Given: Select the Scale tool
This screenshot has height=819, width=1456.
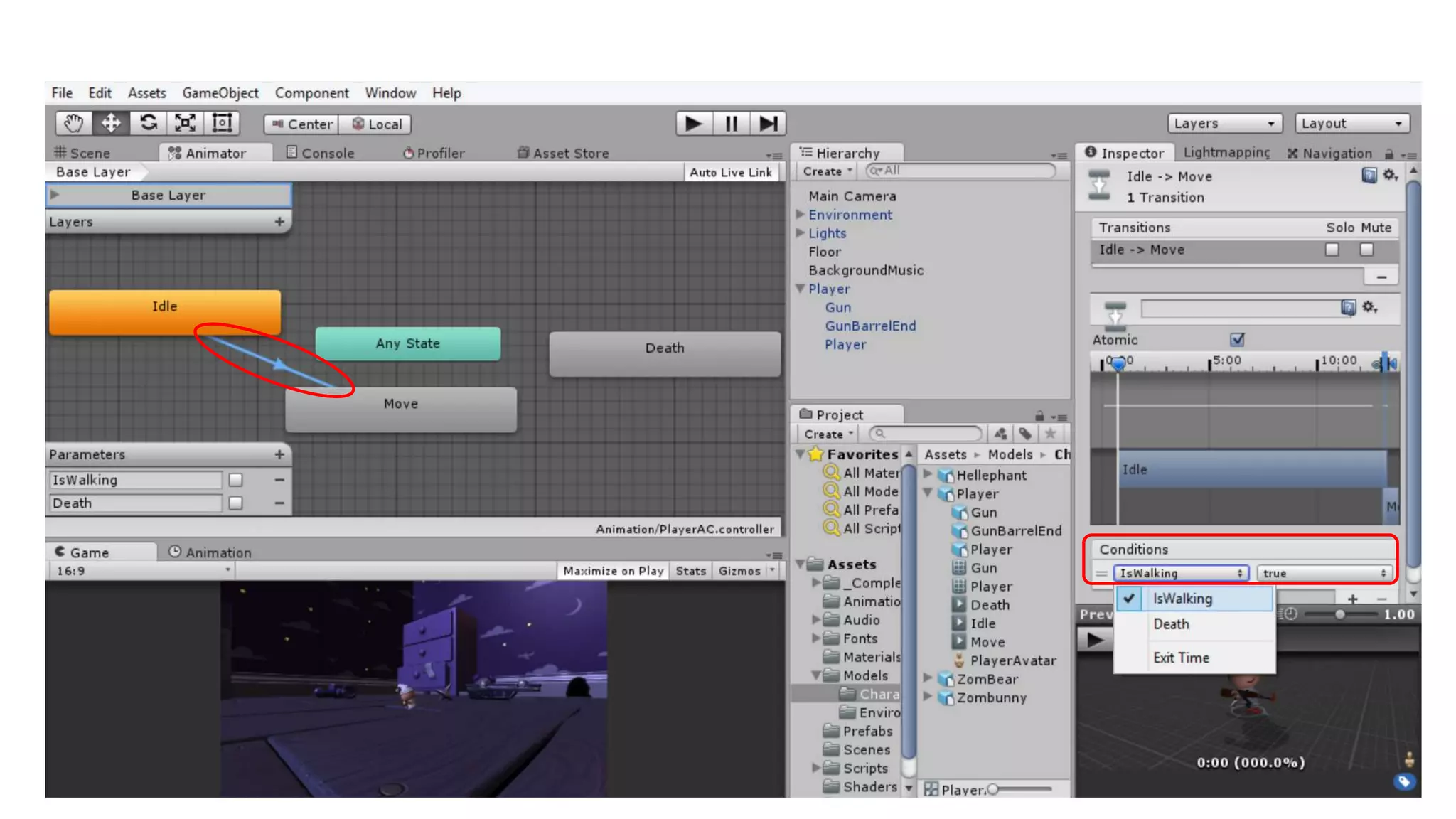Looking at the screenshot, I should (185, 123).
